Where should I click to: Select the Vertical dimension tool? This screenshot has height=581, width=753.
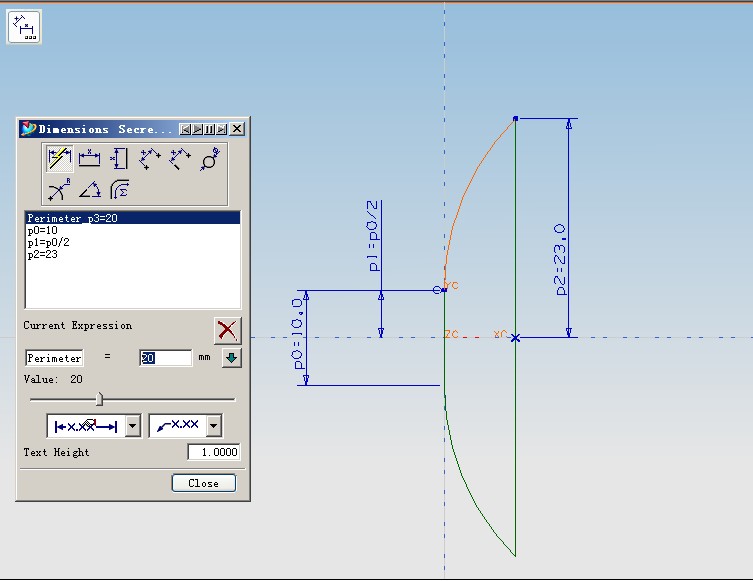(x=119, y=158)
